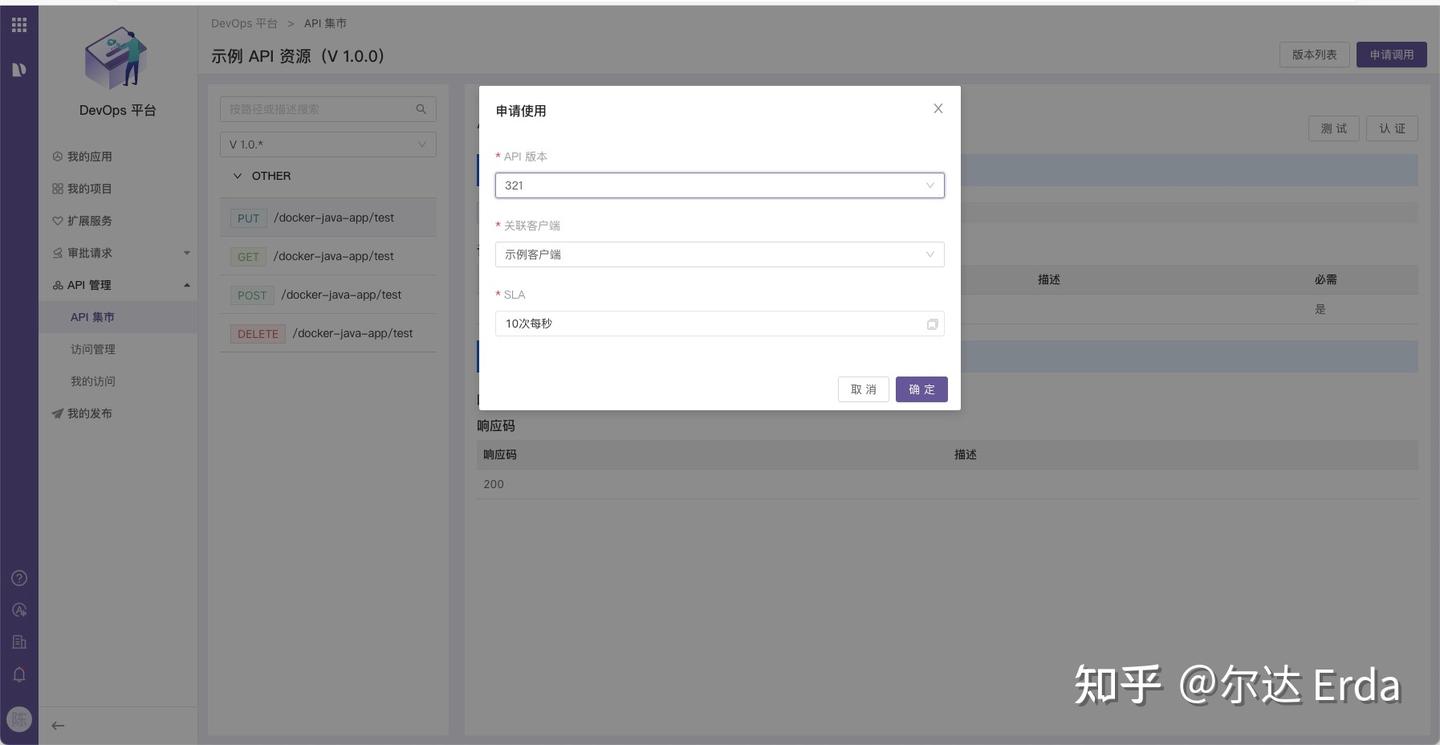This screenshot has height=745, width=1440.
Task: Click the 测试 button
Action: pyautogui.click(x=1334, y=128)
